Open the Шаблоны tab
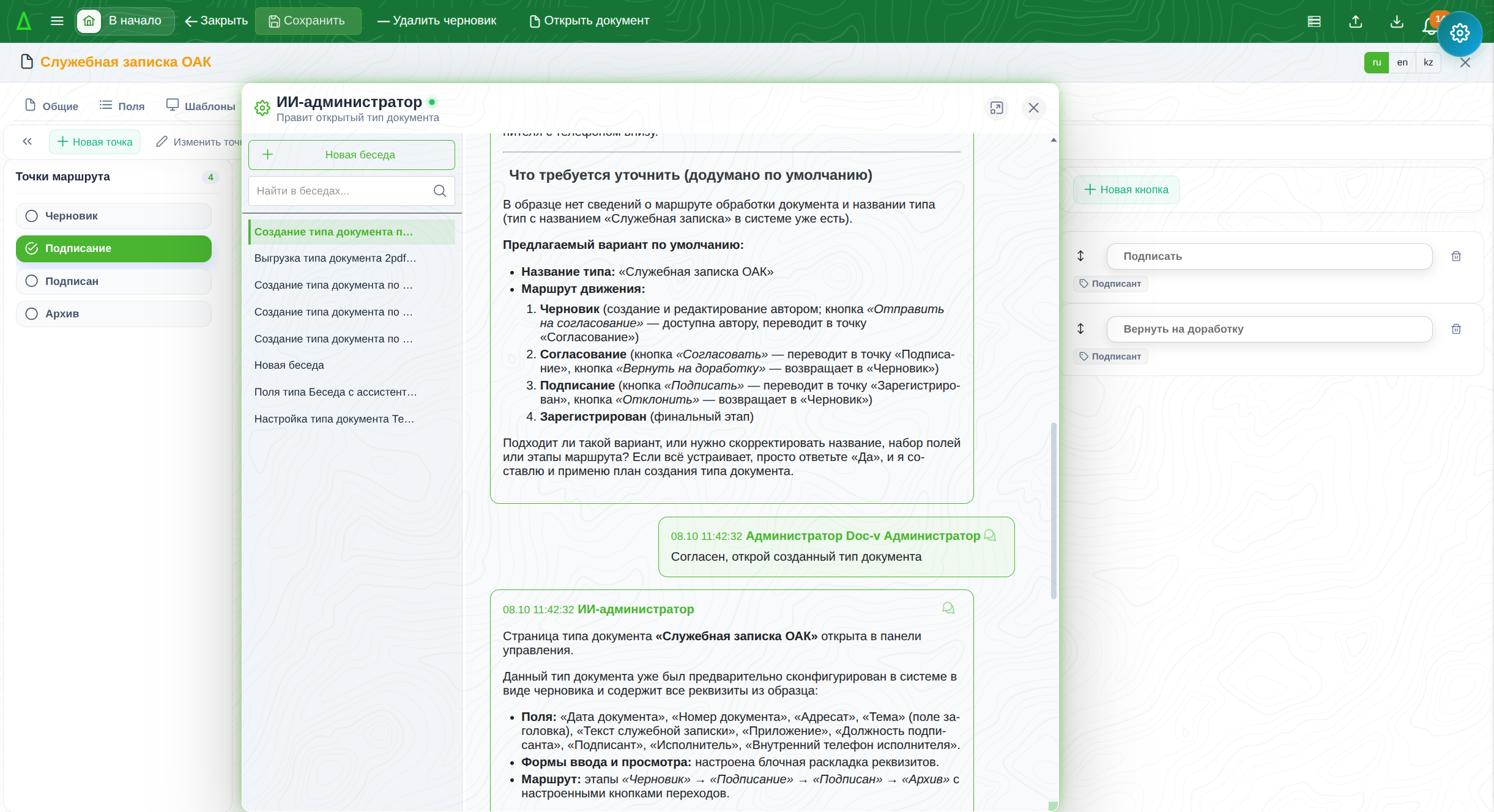 (x=201, y=106)
